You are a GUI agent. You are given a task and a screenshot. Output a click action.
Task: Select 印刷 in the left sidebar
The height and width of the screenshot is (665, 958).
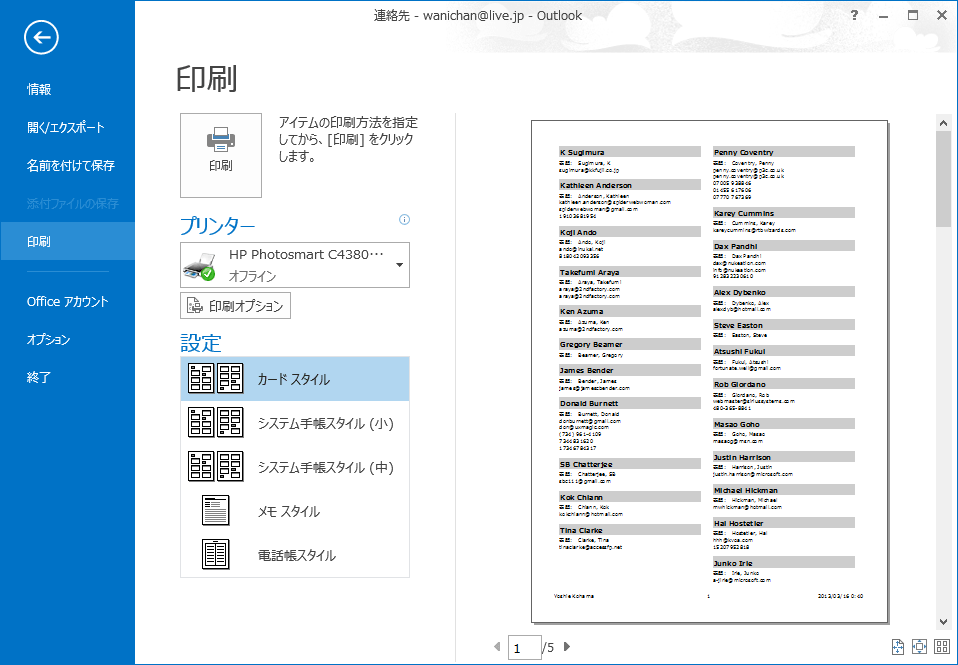pyautogui.click(x=67, y=241)
